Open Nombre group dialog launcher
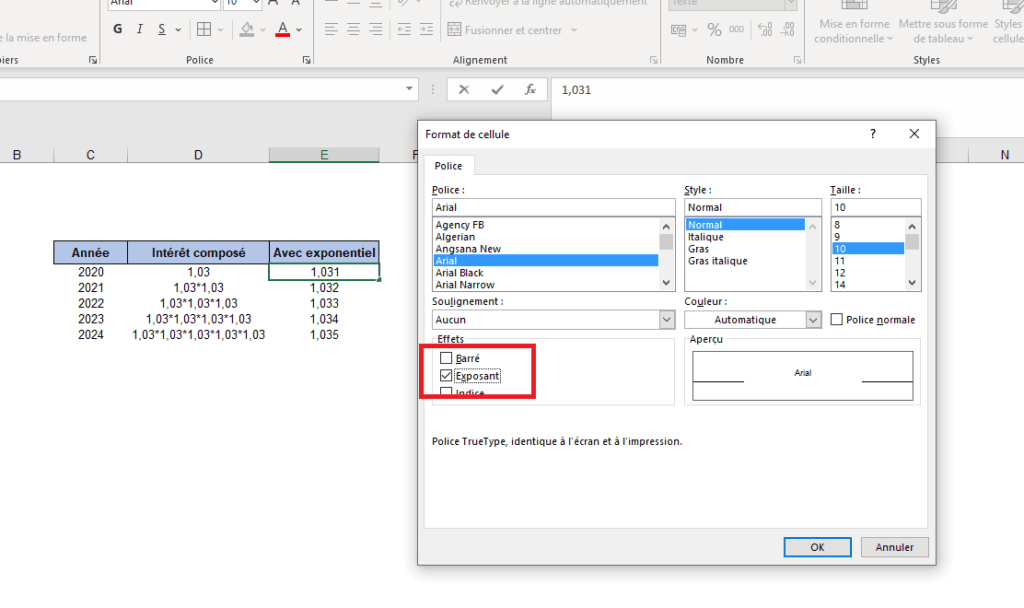Screen dimensions: 1024x608 [797, 60]
